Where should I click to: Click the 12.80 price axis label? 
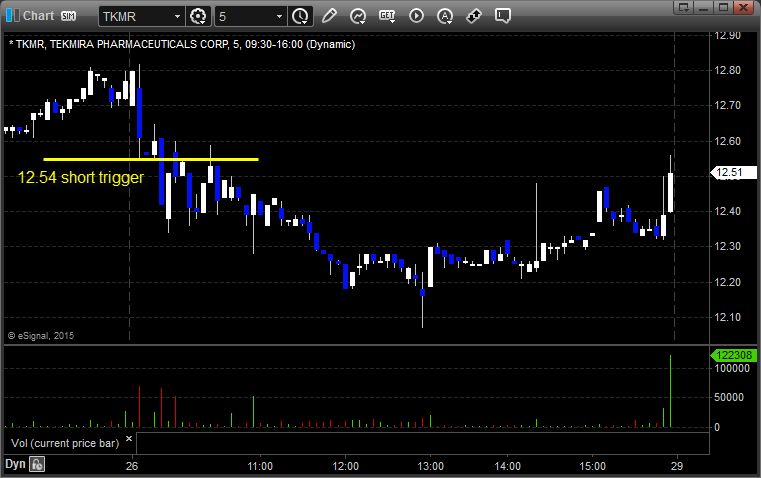click(728, 70)
